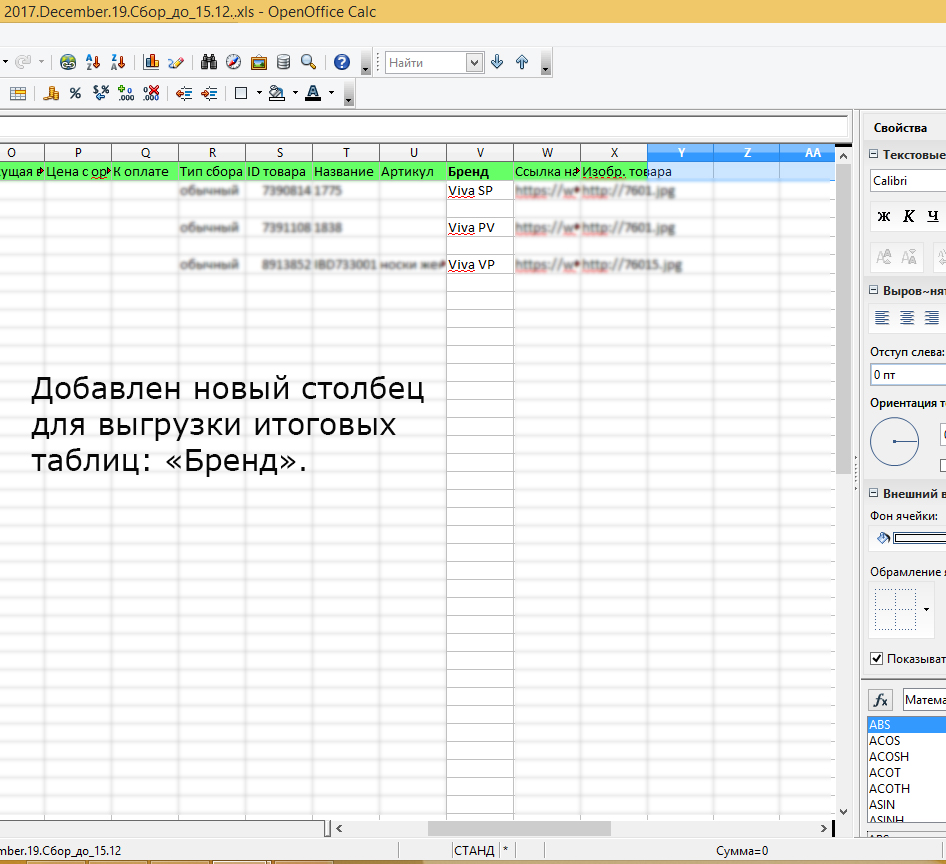Open the cell borders dropdown in sidebar
This screenshot has height=864, width=946.
click(x=927, y=608)
